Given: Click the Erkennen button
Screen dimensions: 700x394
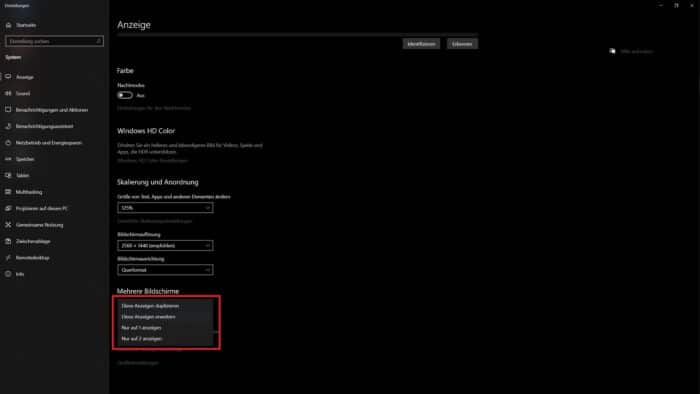Looking at the screenshot, I should pyautogui.click(x=462, y=44).
